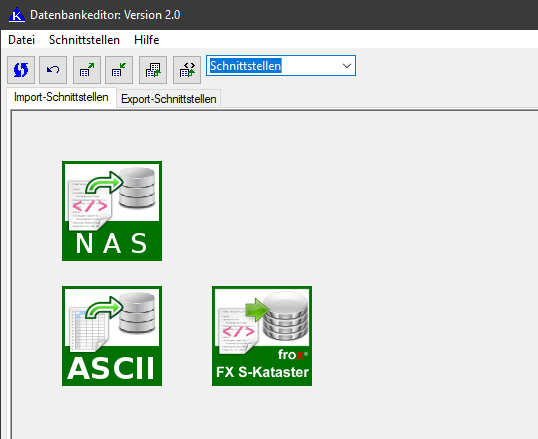
Task: Switch to the Export-Schnittstellen tab
Action: point(168,99)
